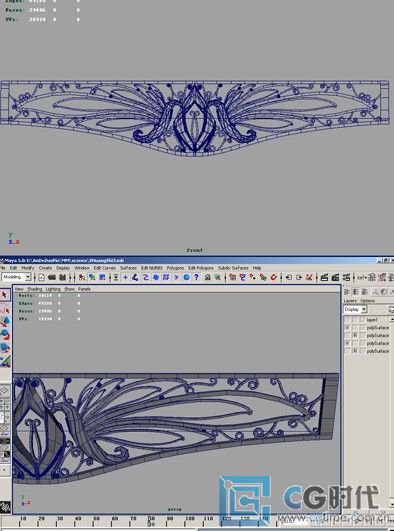This screenshot has height=531, width=394.
Task: Click the snap to points plus icon
Action: [x=125, y=277]
